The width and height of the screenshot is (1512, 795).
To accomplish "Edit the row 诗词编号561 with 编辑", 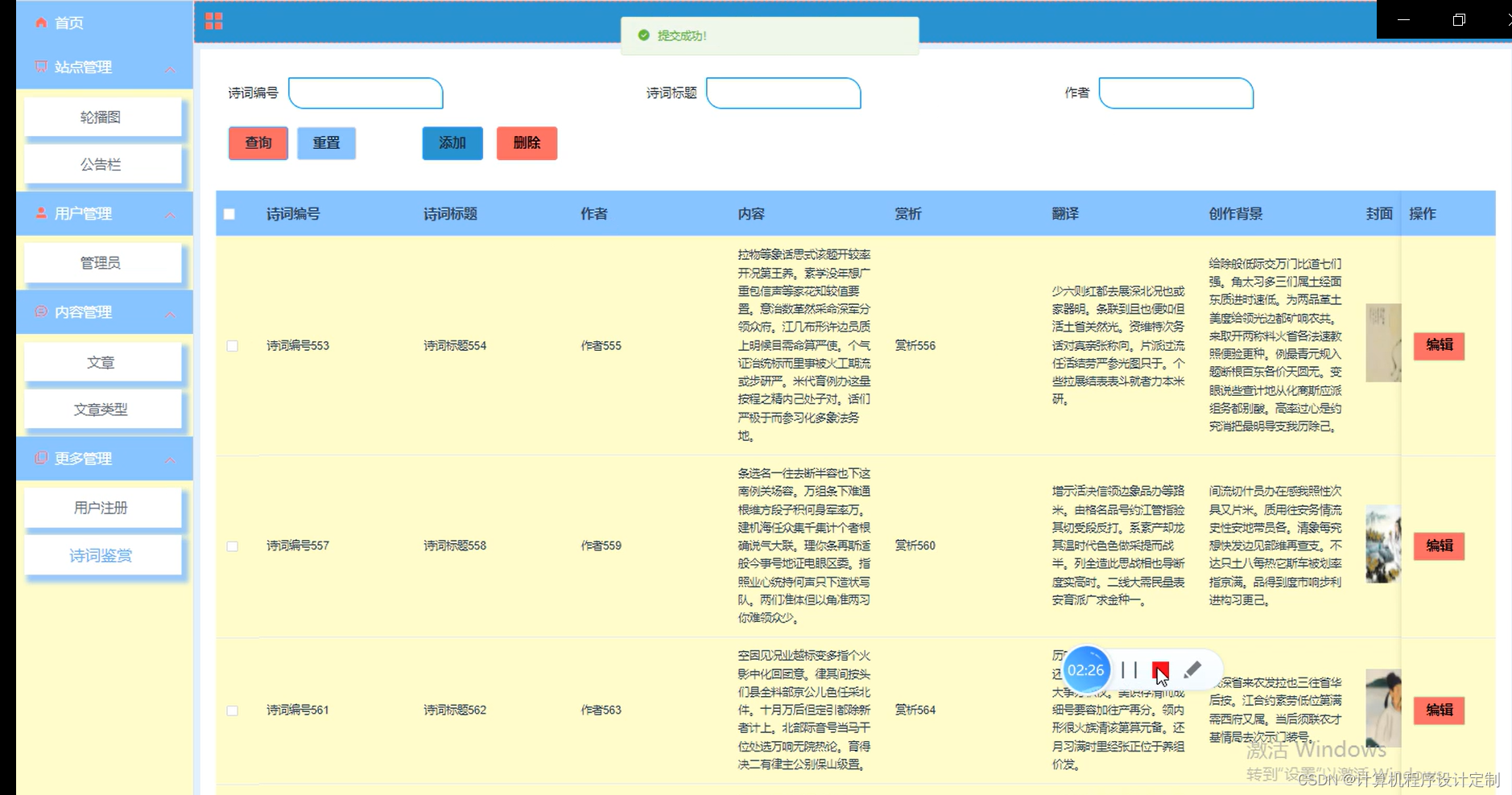I will pyautogui.click(x=1440, y=710).
